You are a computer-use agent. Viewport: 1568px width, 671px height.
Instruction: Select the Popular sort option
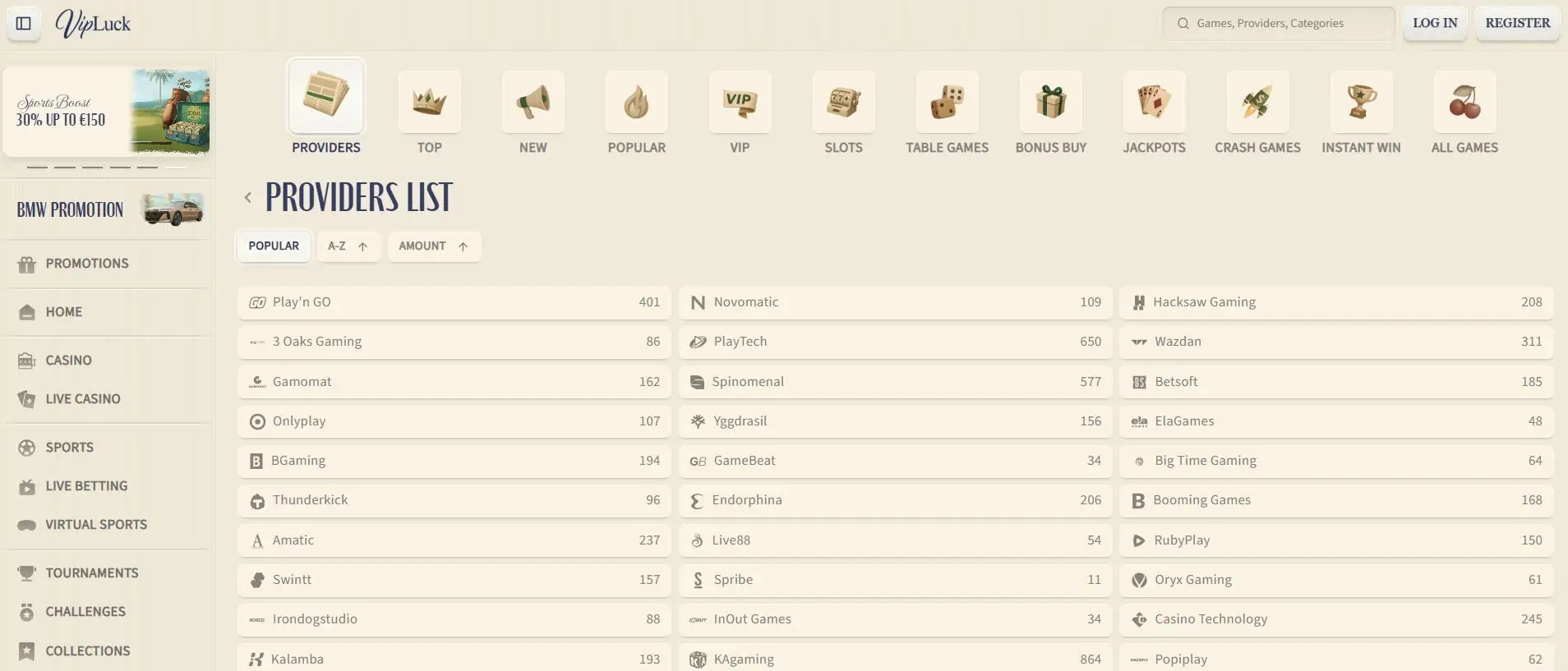[x=274, y=246]
